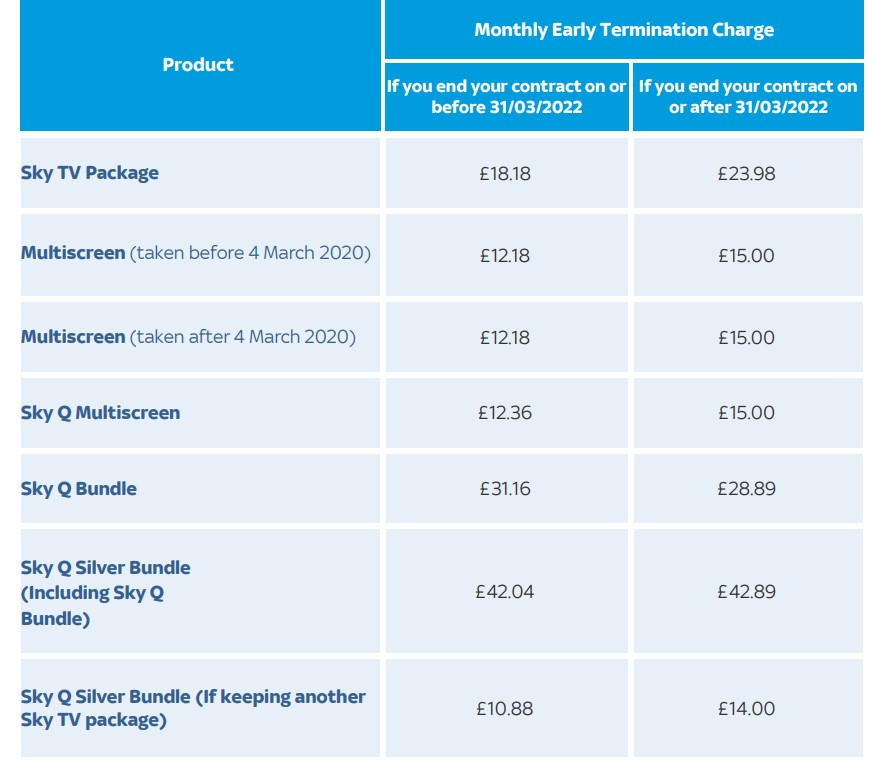Viewport: 881px width, 770px height.
Task: Click the £42.89 charge cell
Action: [x=746, y=592]
